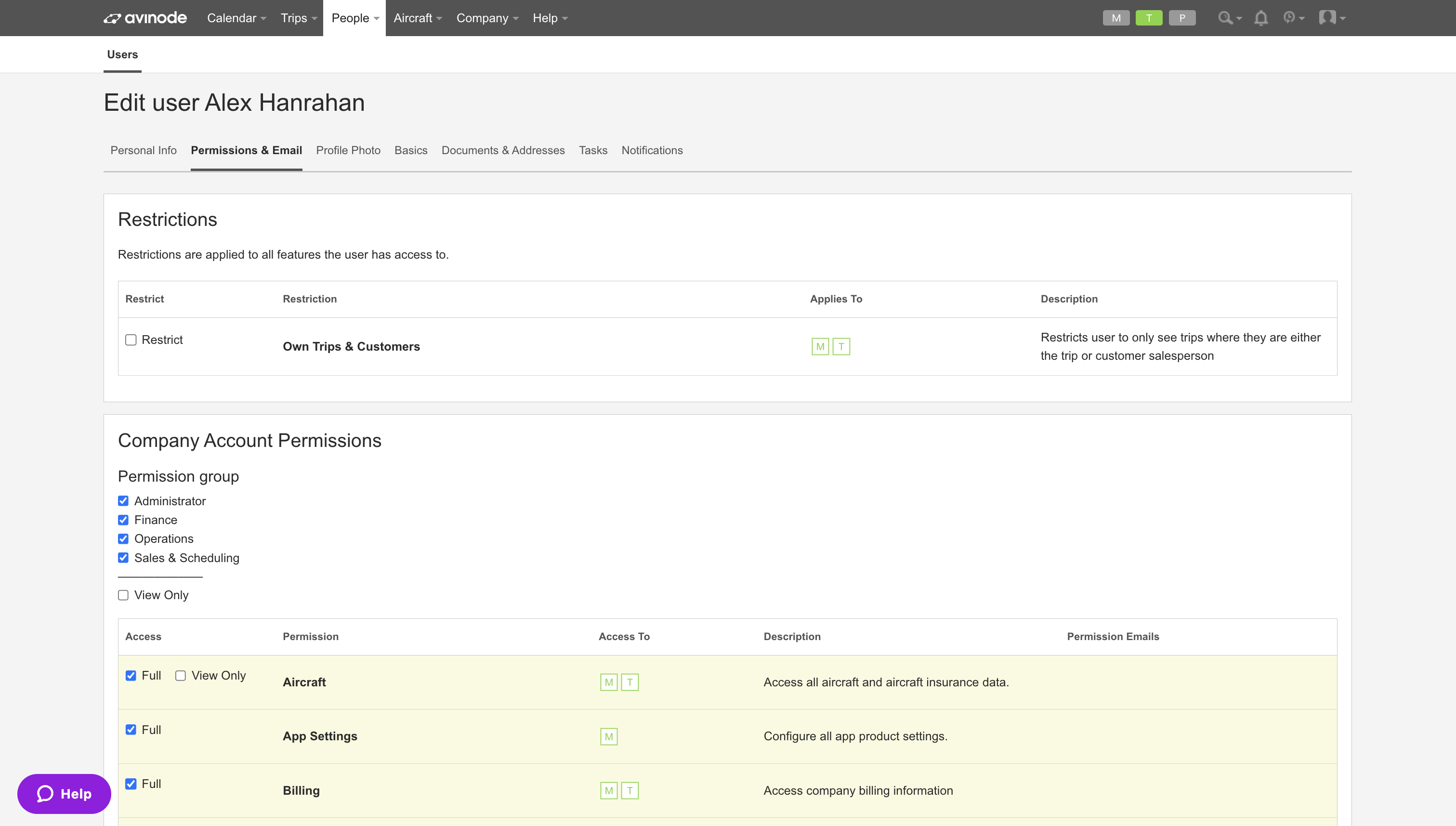Screen dimensions: 1456x826
Task: Check View Only access for Aircraft
Action: click(180, 676)
